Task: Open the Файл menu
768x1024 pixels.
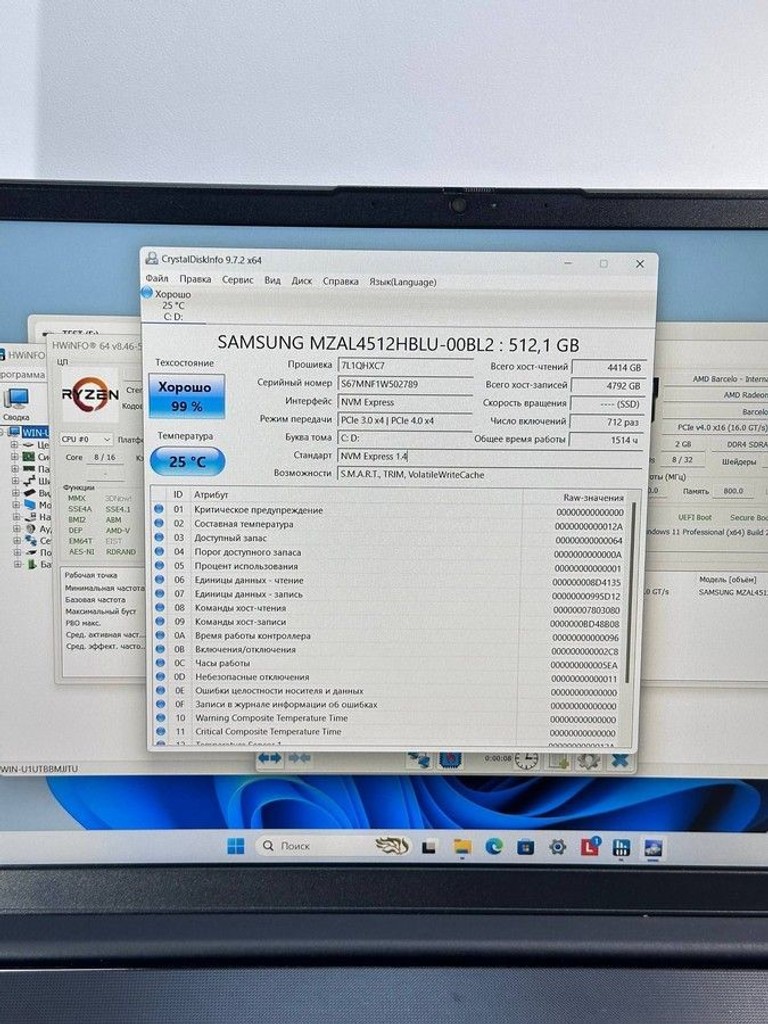Action: click(157, 279)
